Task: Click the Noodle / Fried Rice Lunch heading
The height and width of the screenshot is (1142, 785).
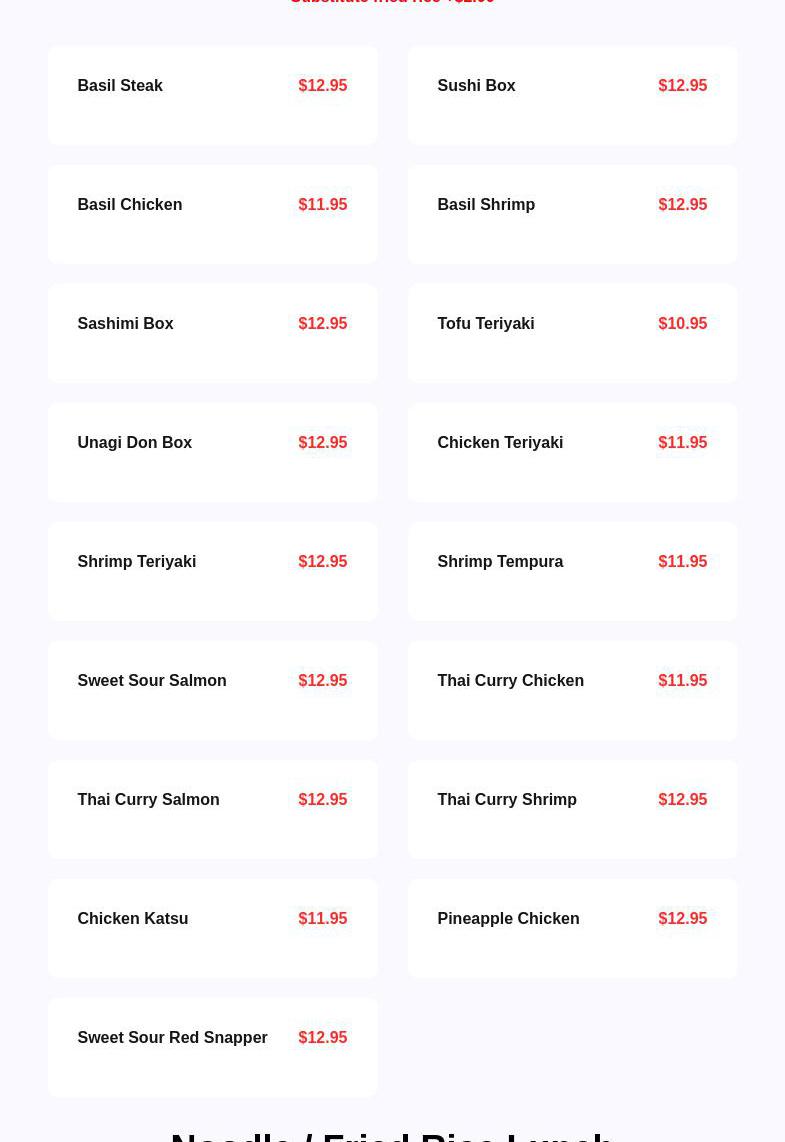Action: coord(392,1136)
